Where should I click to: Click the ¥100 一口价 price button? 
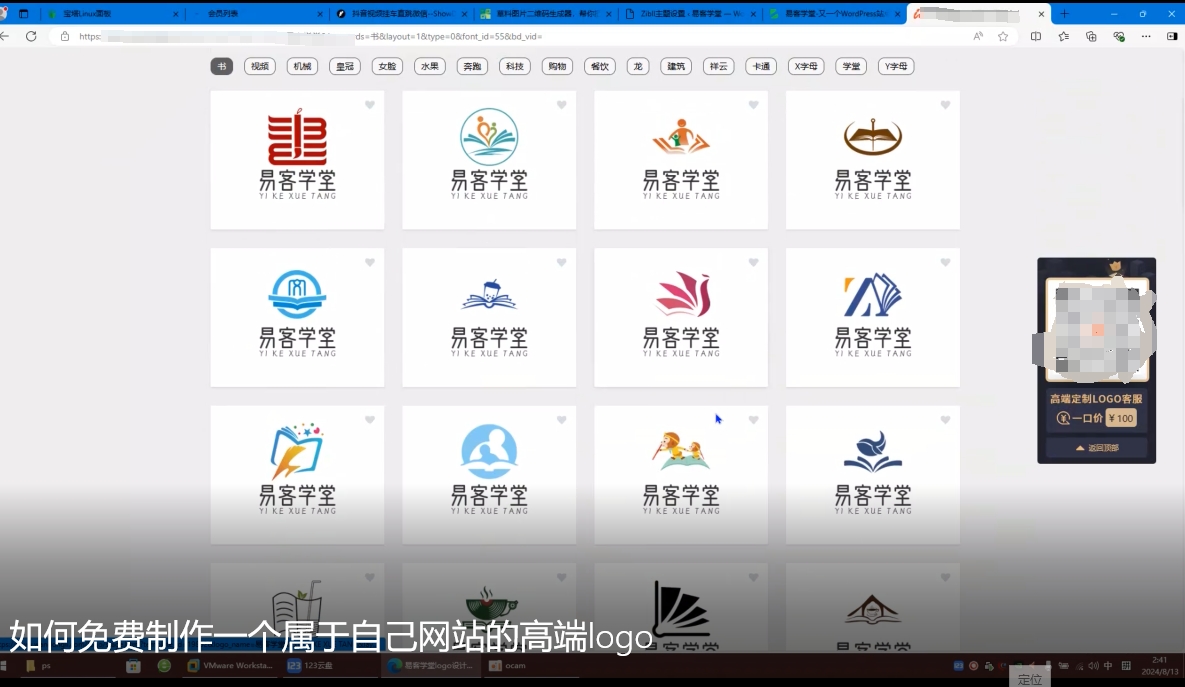[x=1119, y=419]
